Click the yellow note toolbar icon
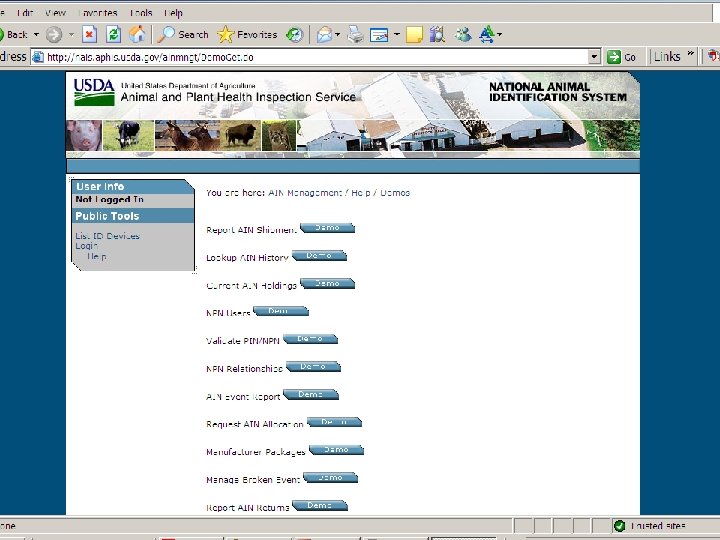Image resolution: width=720 pixels, height=540 pixels. point(414,34)
